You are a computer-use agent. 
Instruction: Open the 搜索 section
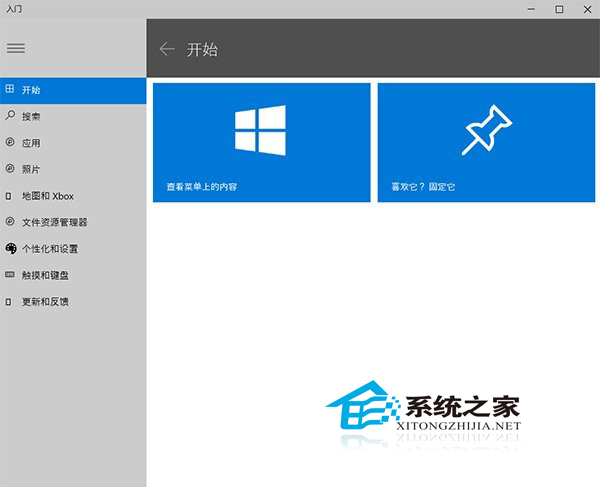[x=73, y=116]
